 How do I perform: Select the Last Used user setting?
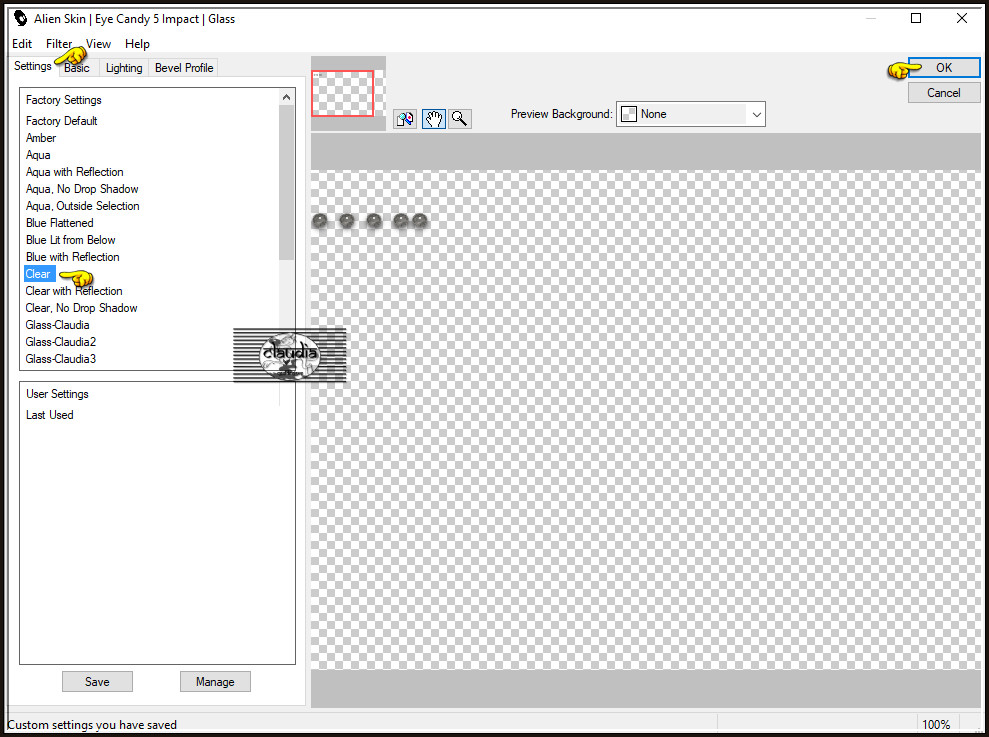pos(50,415)
